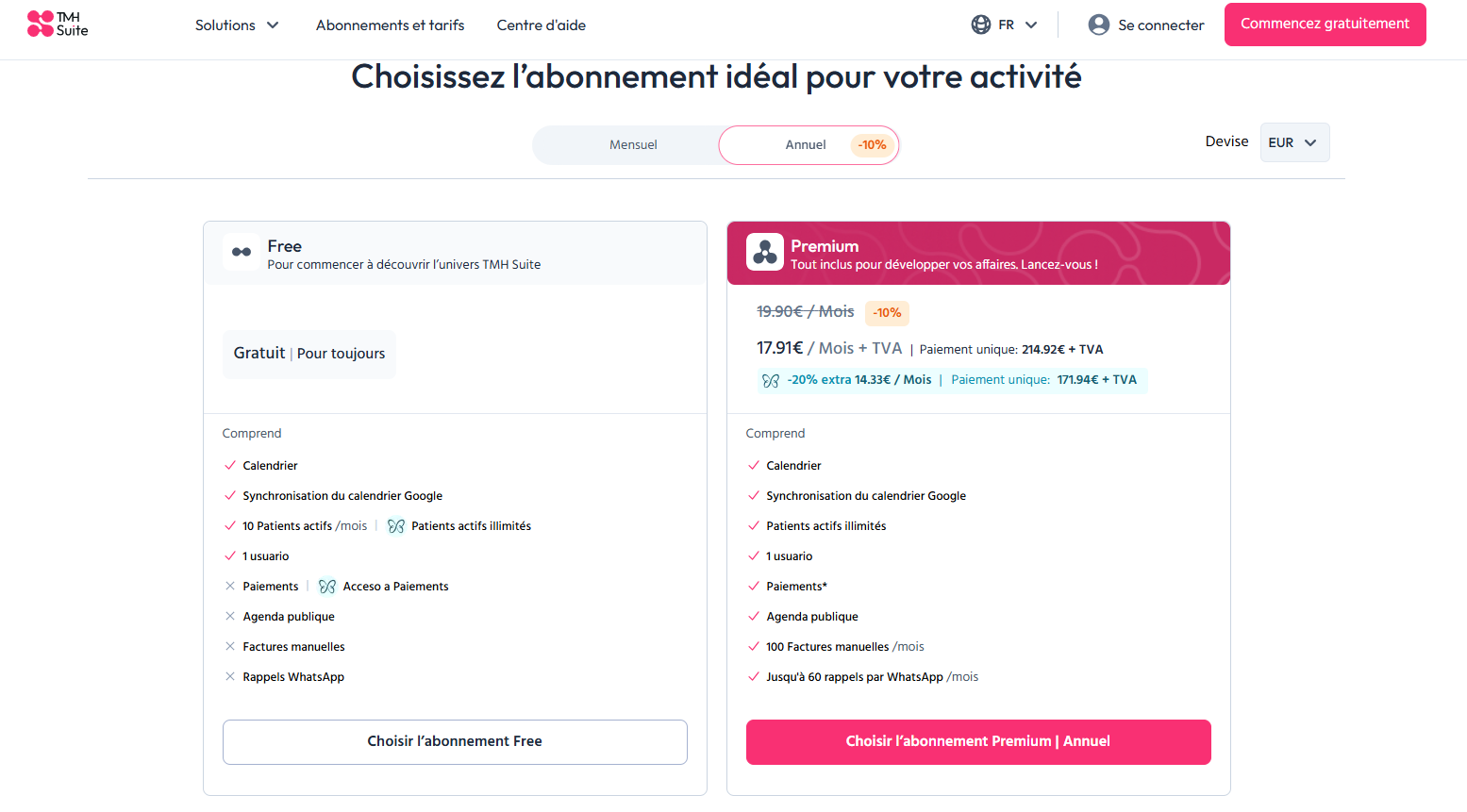1467x812 pixels.
Task: Select the Annuel billing option
Action: point(809,145)
